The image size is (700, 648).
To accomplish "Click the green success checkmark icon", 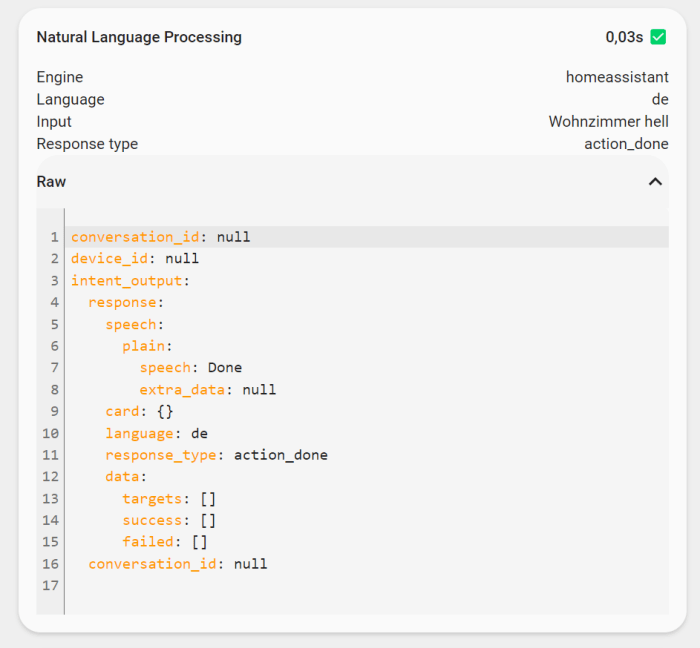I will click(x=658, y=37).
